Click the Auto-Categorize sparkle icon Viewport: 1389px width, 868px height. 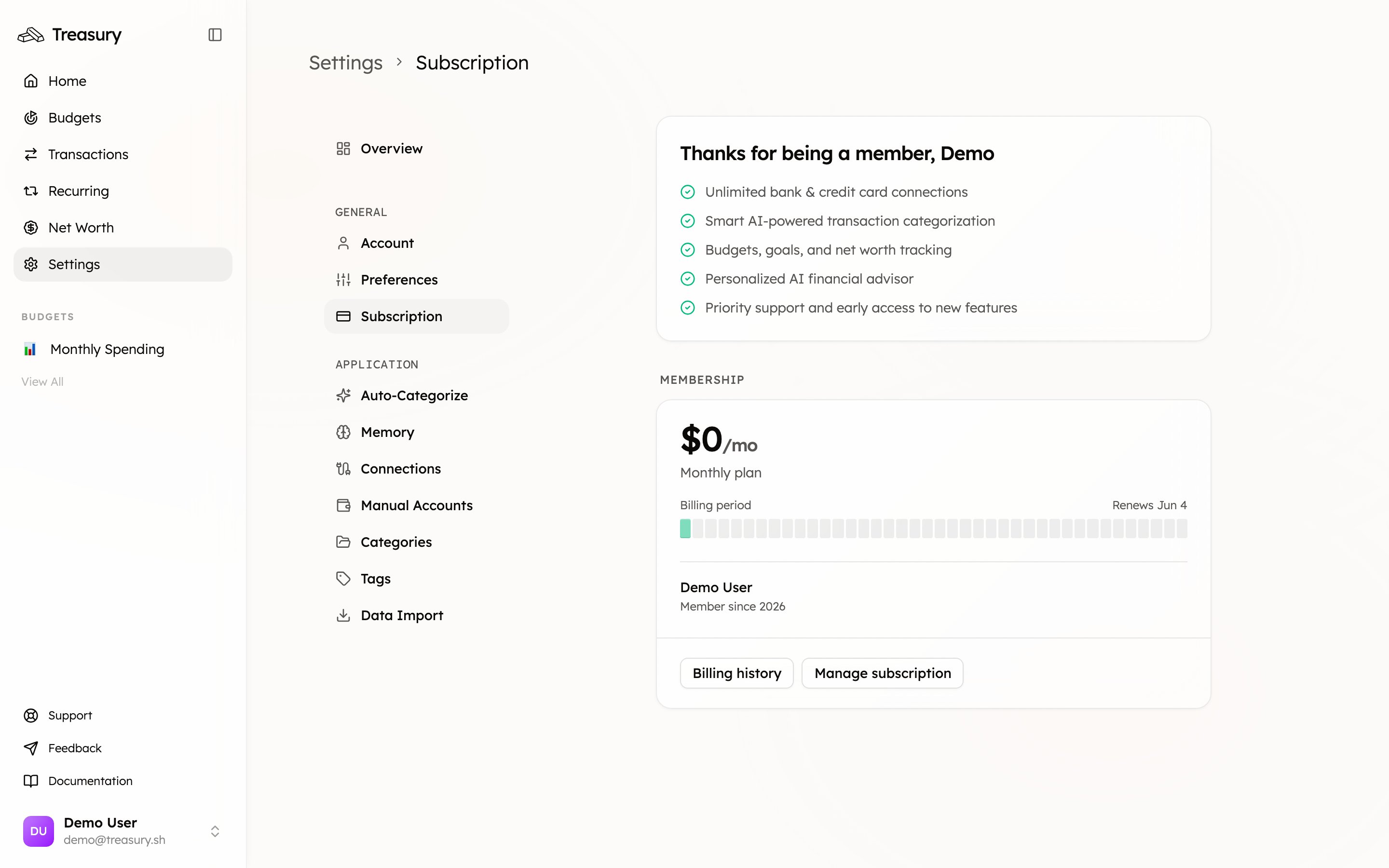click(x=343, y=395)
